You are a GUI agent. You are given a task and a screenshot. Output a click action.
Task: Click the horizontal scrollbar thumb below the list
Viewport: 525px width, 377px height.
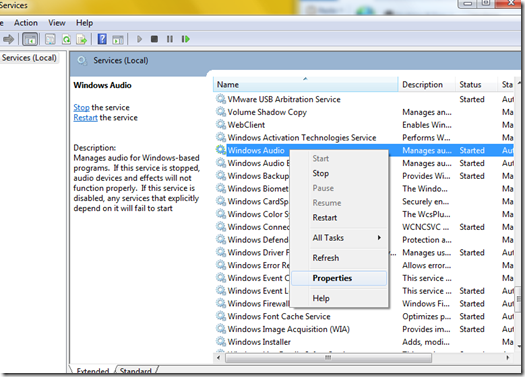point(328,358)
